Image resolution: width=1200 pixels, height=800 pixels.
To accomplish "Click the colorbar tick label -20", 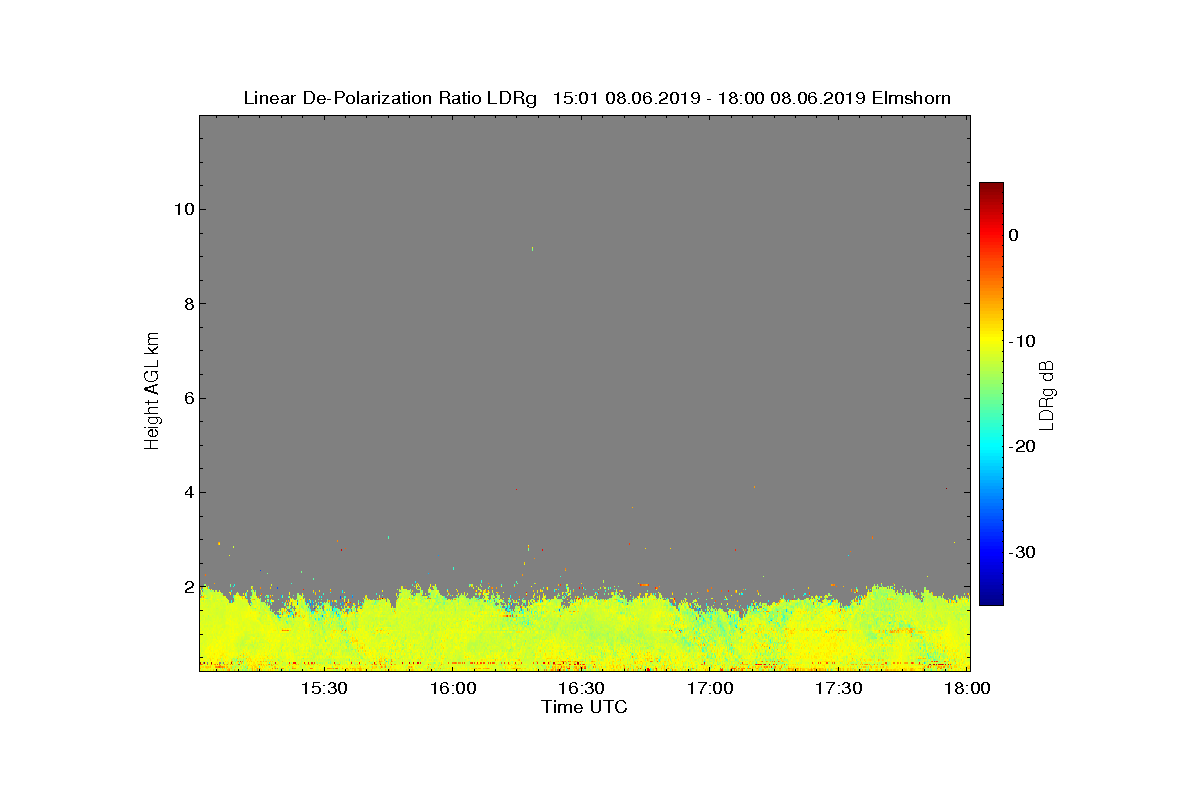I will click(x=1021, y=446).
